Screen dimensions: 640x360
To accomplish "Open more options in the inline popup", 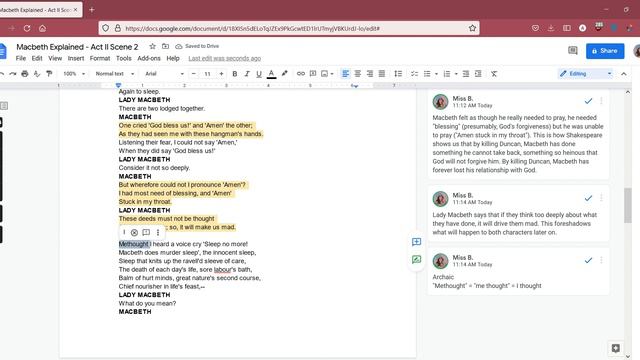I will click(158, 233).
